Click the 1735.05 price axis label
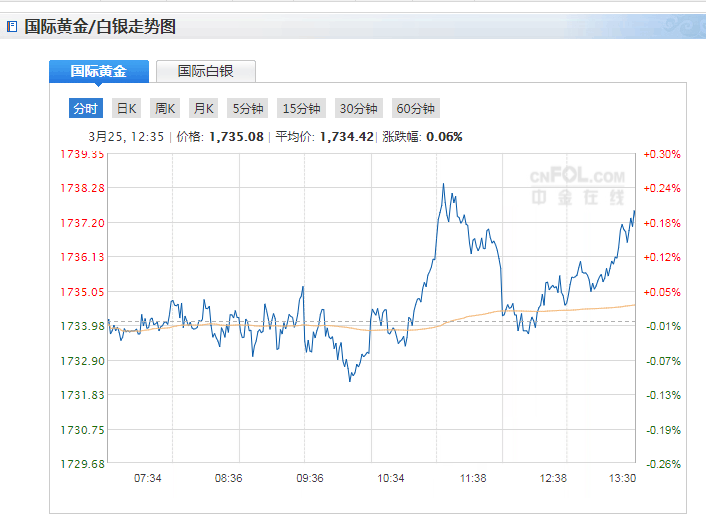The image size is (706, 515). 82,292
